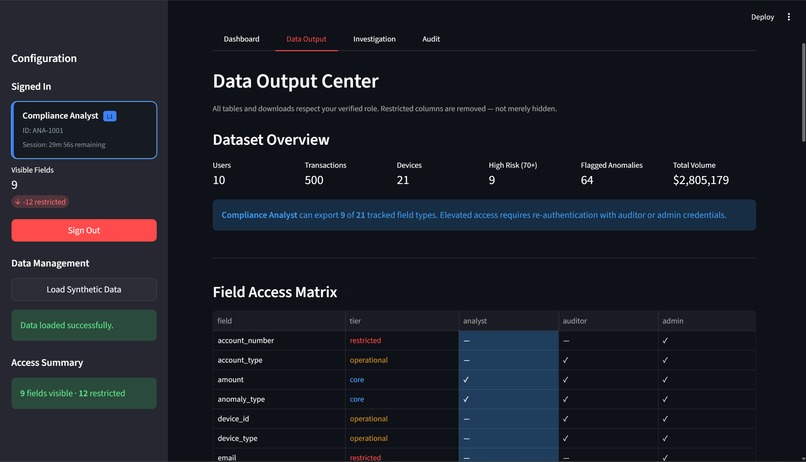The image size is (806, 462).
Task: Click the Compliance Analyst profile card
Action: tap(84, 130)
